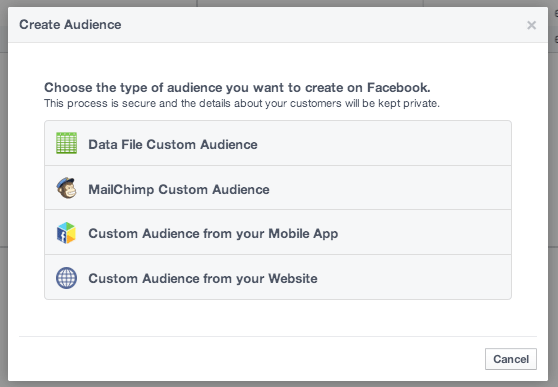Select Custom Audience from your Mobile App
Screen dimensions: 558x387
click(x=278, y=232)
